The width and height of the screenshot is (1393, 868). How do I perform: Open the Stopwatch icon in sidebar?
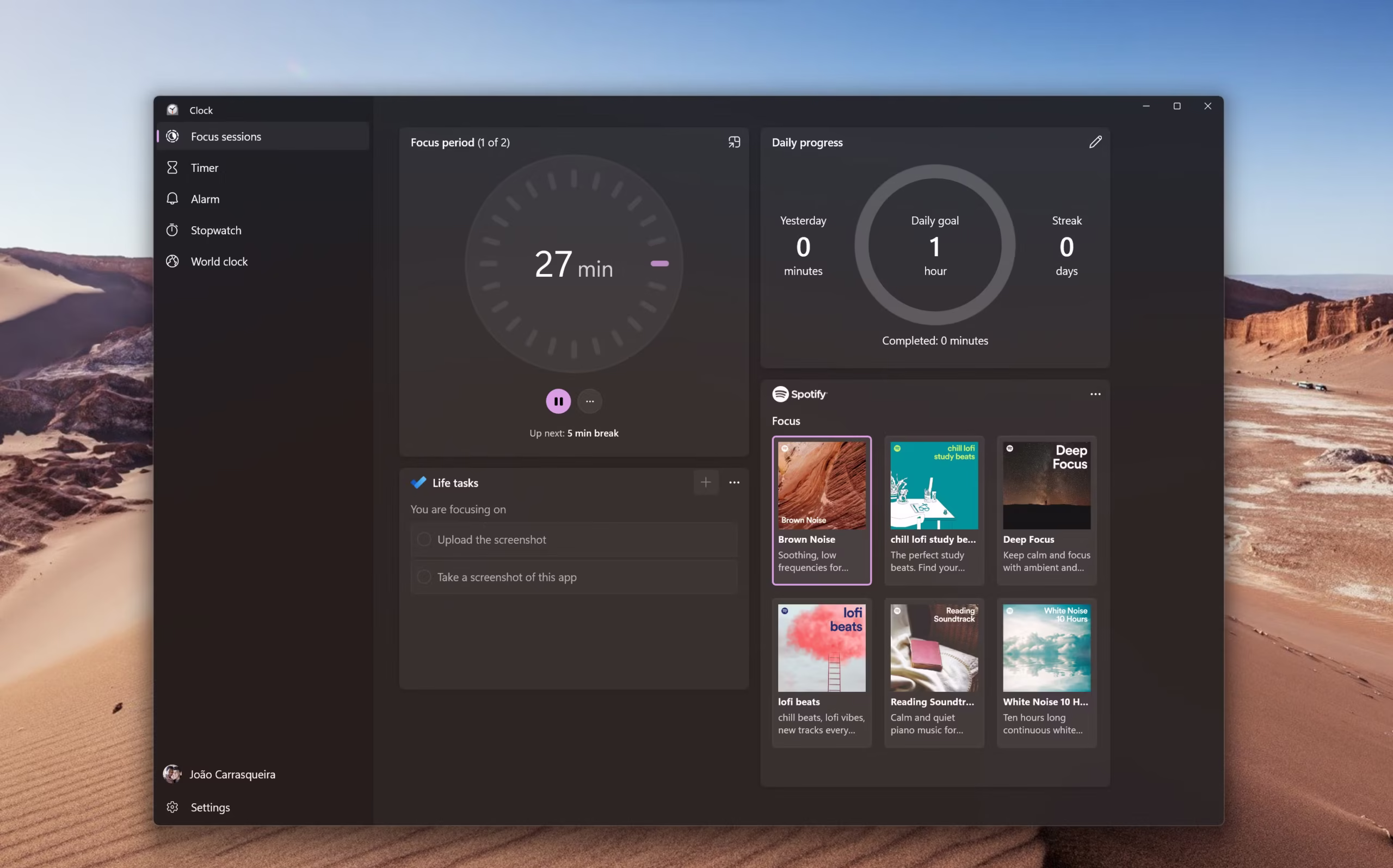172,230
